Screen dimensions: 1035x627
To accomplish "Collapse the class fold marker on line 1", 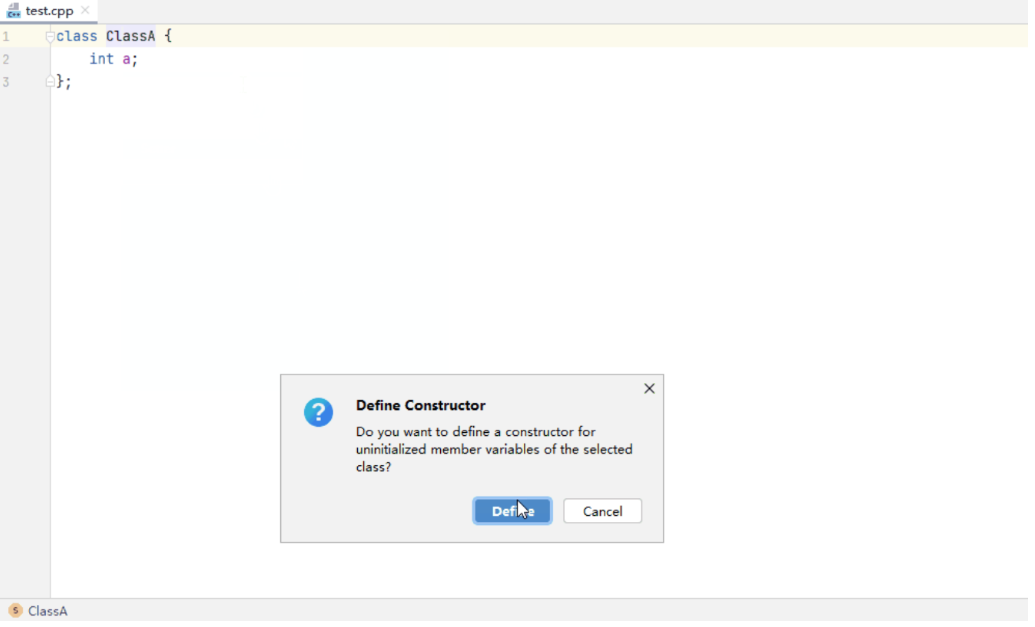I will (50, 36).
